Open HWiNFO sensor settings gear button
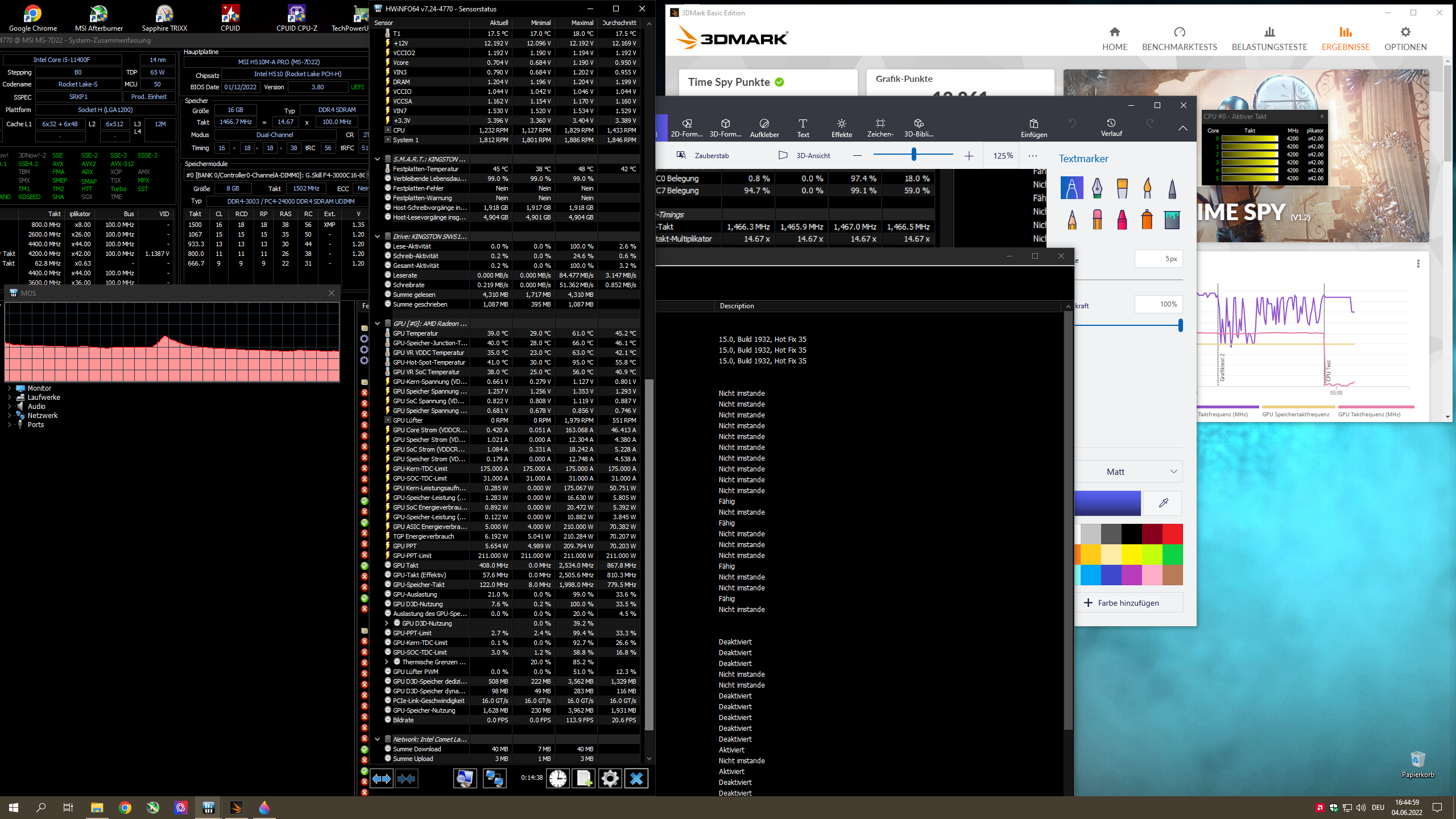This screenshot has width=1456, height=819. [x=610, y=779]
